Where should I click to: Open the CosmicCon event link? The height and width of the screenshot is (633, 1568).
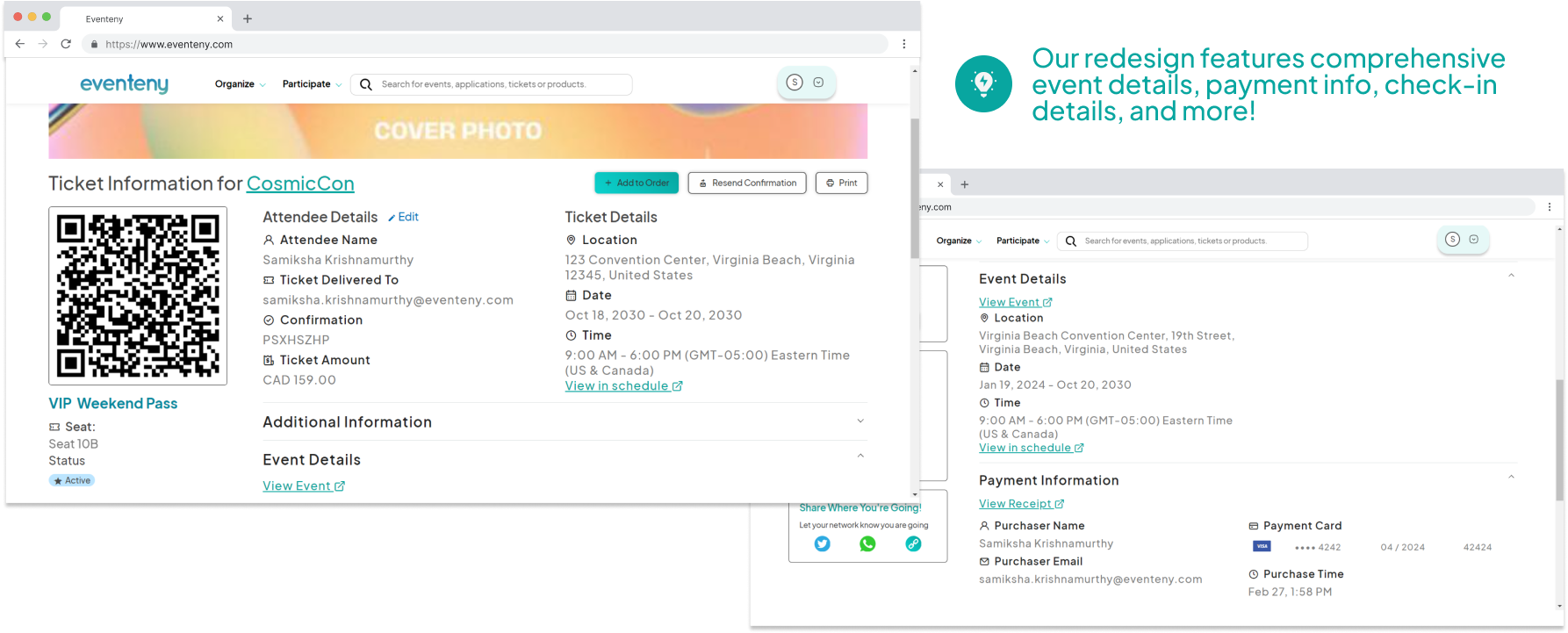(x=300, y=183)
